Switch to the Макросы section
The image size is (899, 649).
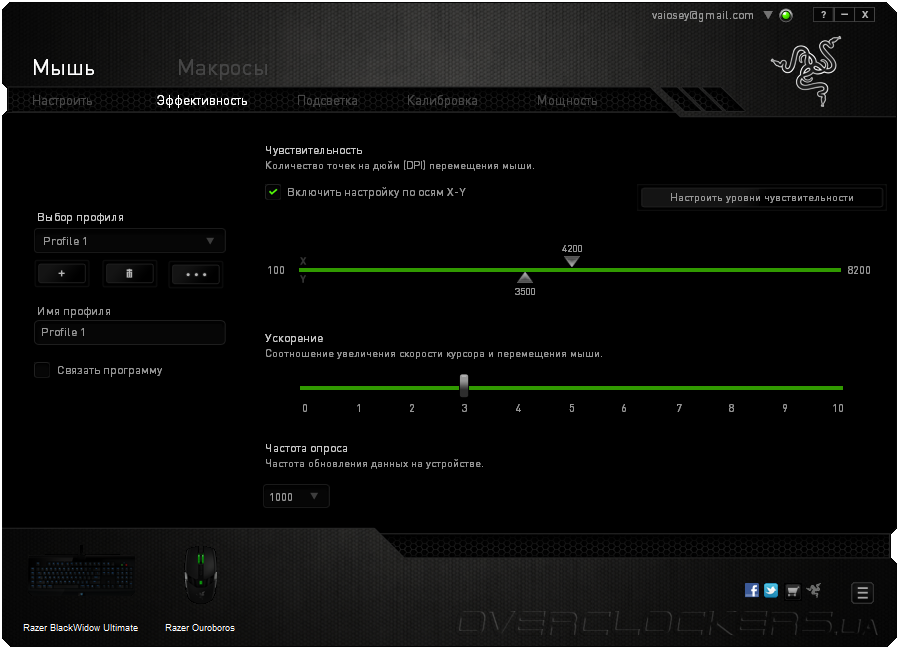223,68
